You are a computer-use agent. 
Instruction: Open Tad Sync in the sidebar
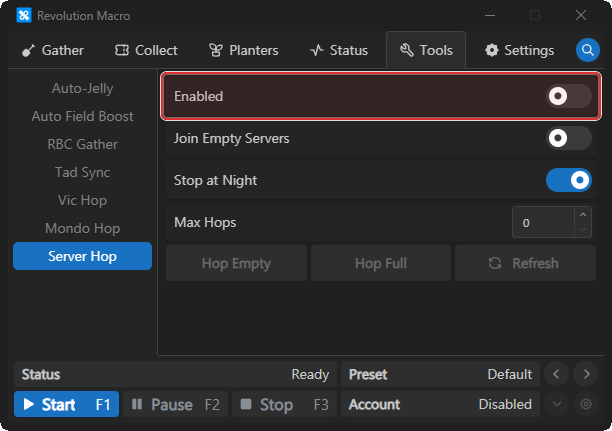coord(82,172)
